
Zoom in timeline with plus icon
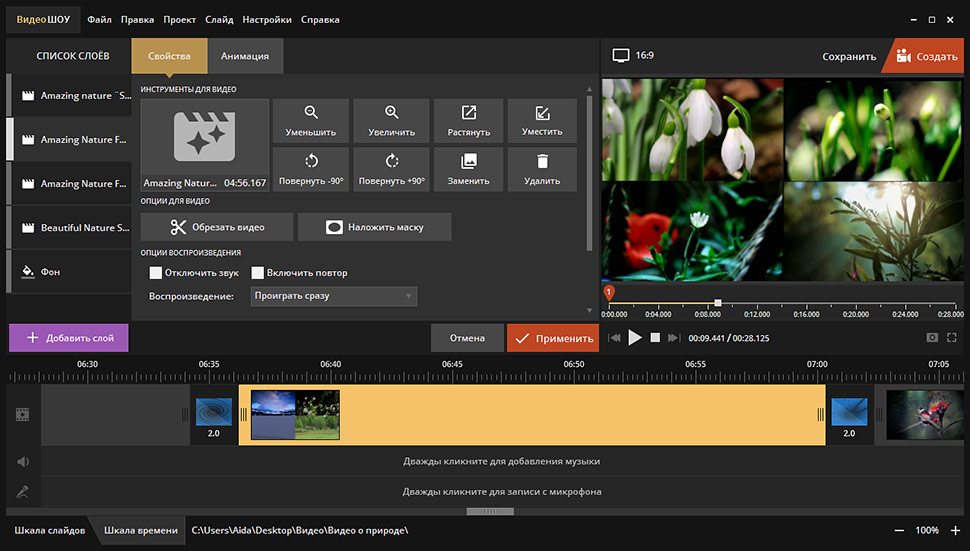click(955, 531)
